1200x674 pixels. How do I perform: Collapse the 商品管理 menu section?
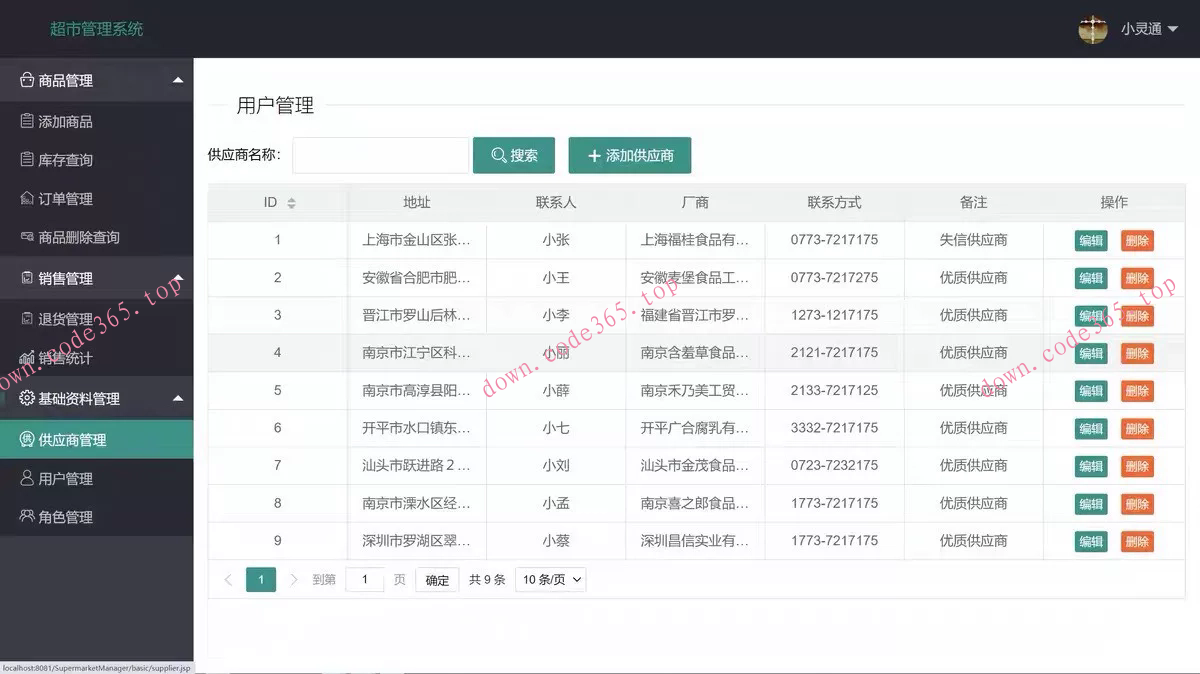(97, 80)
